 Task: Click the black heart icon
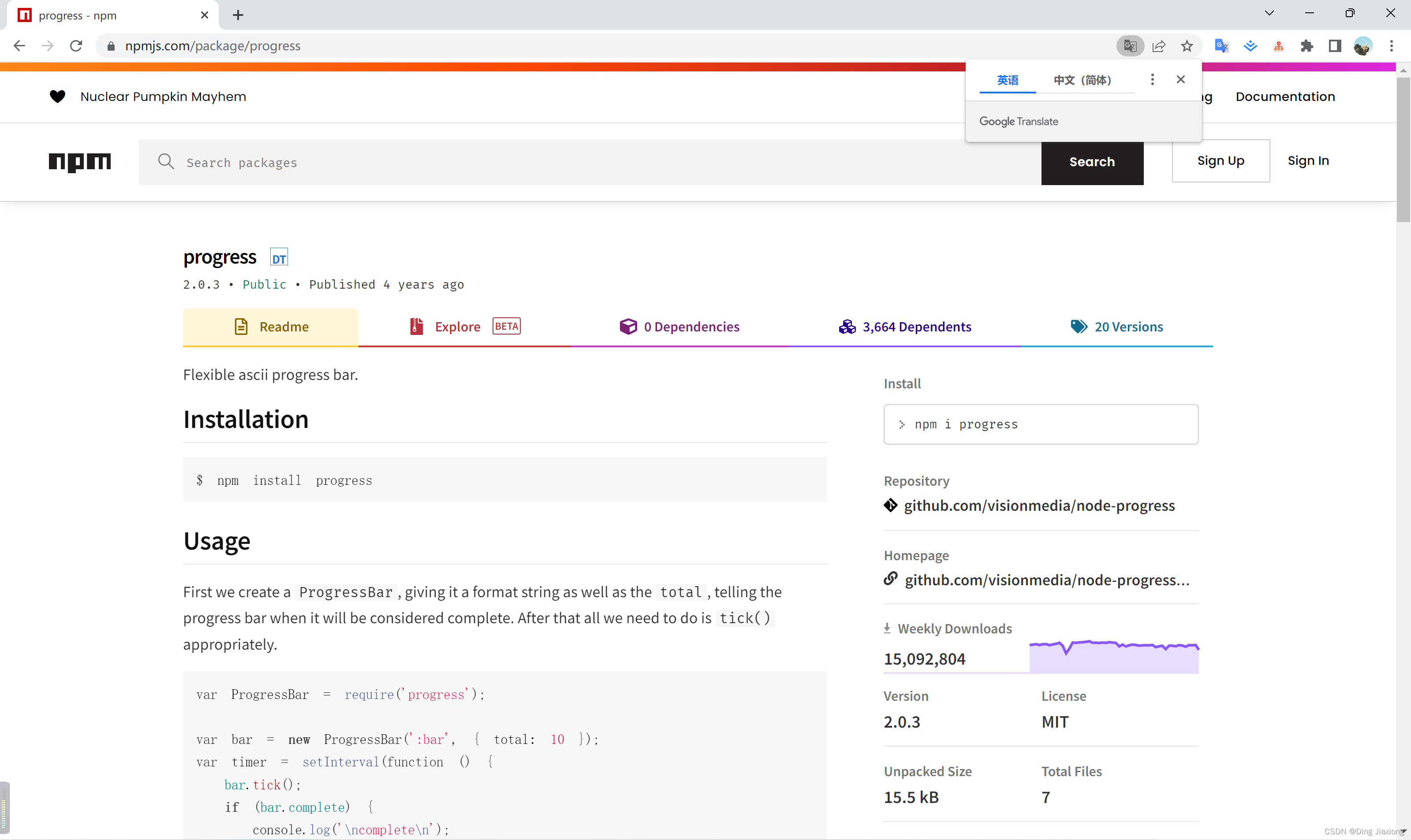(57, 97)
